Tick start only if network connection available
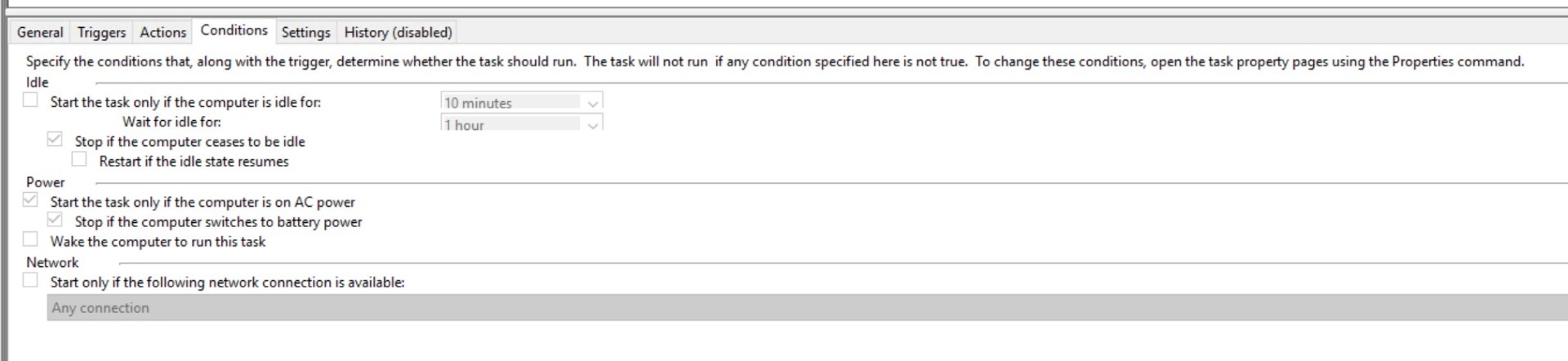 (x=31, y=280)
